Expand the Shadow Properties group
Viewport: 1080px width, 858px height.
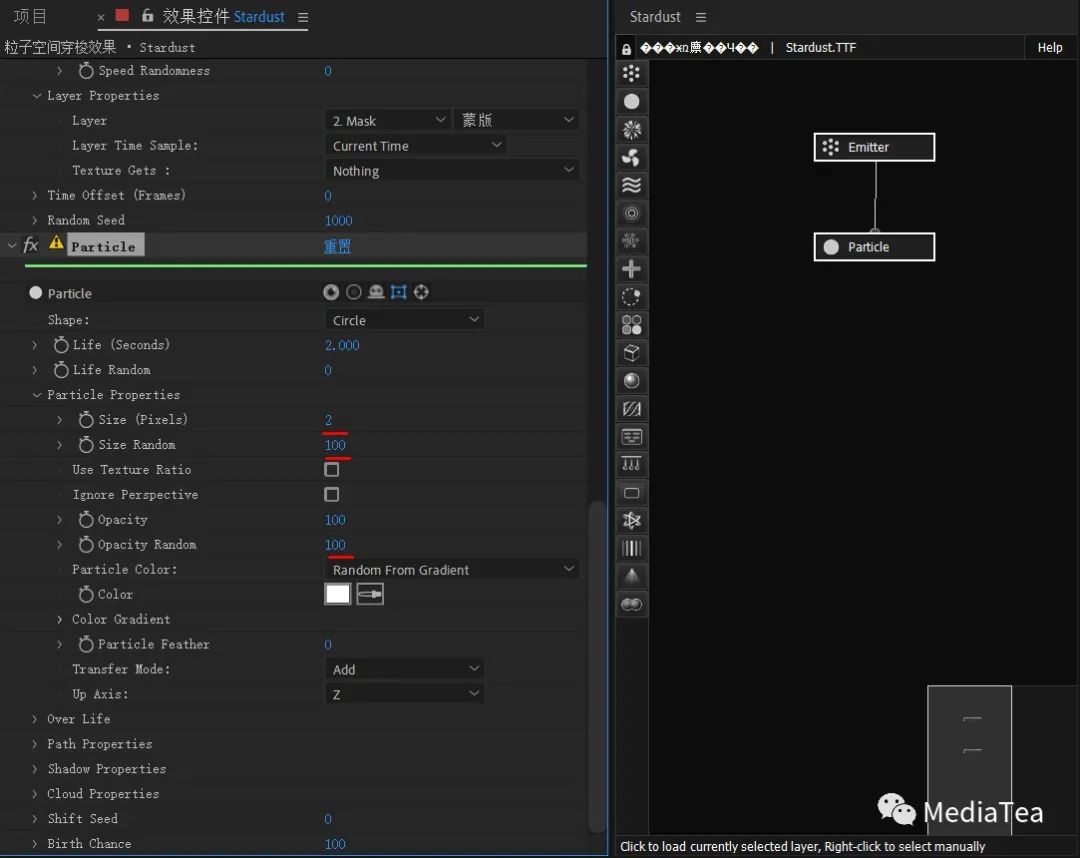click(x=34, y=768)
